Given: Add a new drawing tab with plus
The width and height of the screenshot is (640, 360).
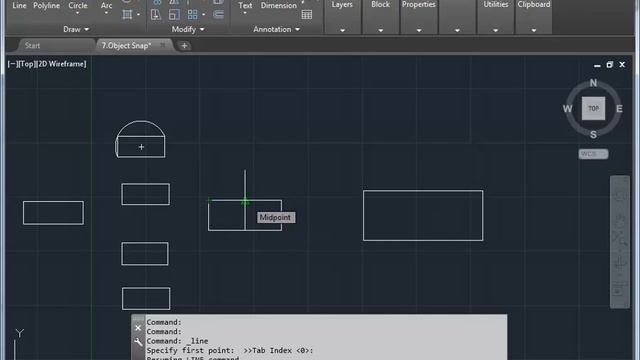Looking at the screenshot, I should [x=184, y=46].
